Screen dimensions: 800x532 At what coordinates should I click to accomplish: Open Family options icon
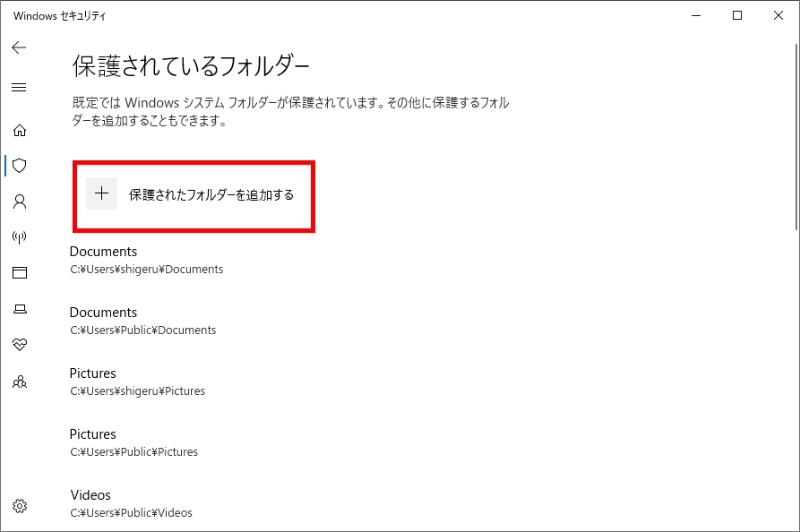coord(19,382)
